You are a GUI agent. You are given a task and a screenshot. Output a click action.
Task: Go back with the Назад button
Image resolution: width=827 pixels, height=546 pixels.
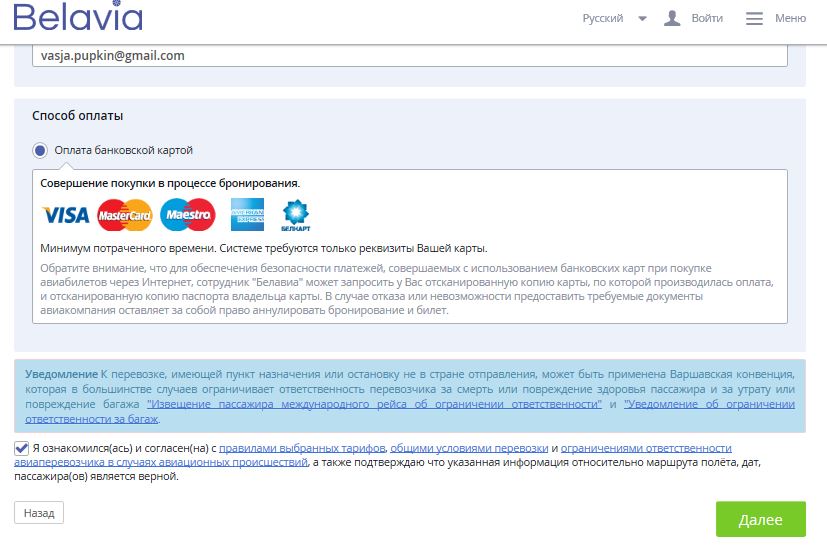point(39,512)
